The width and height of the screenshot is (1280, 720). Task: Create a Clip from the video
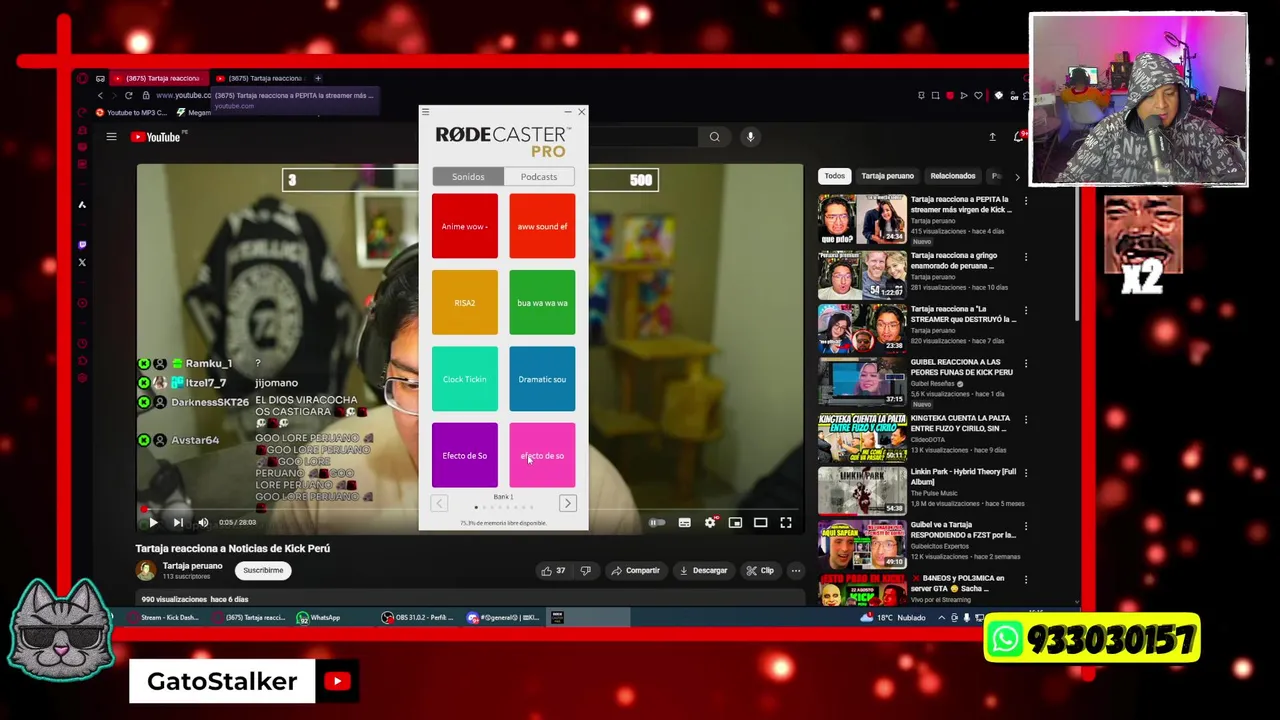tap(760, 571)
